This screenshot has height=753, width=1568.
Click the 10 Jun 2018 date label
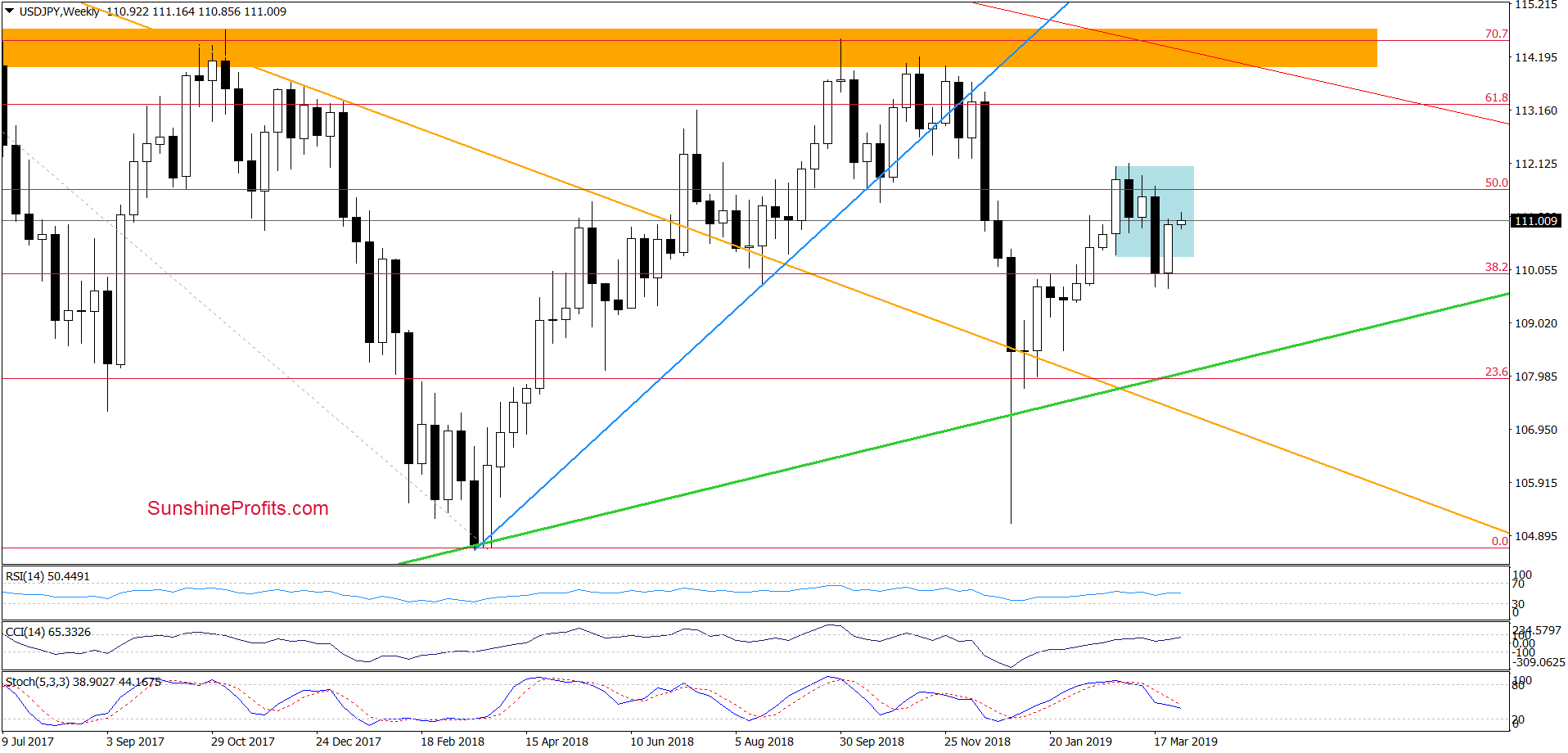[x=662, y=742]
